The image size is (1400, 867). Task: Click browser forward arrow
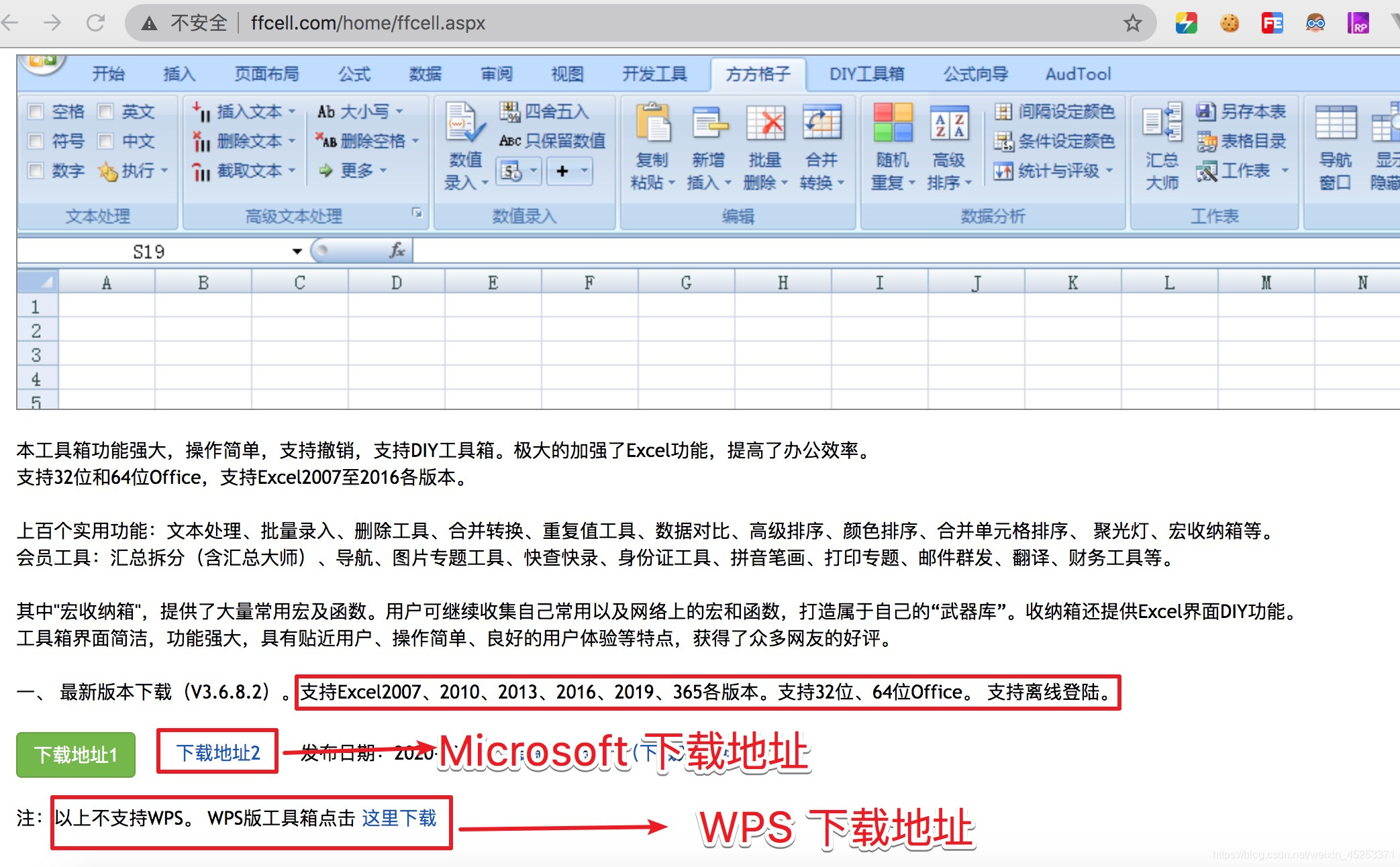pos(52,23)
